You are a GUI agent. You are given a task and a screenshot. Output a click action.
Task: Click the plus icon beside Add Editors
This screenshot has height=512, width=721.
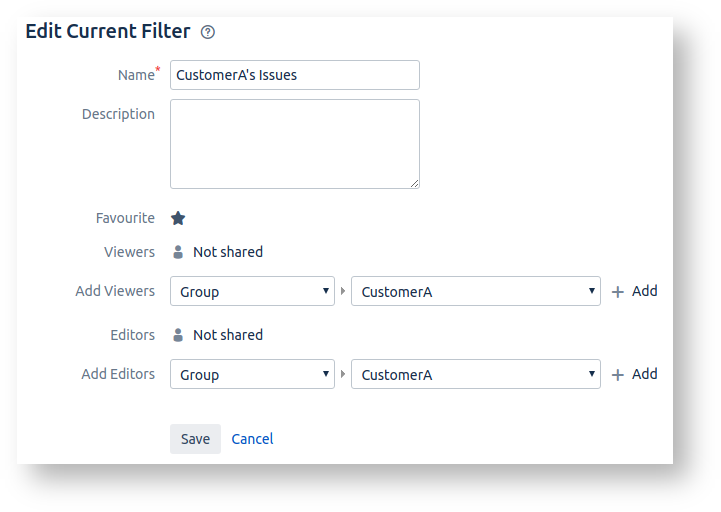[x=617, y=375]
